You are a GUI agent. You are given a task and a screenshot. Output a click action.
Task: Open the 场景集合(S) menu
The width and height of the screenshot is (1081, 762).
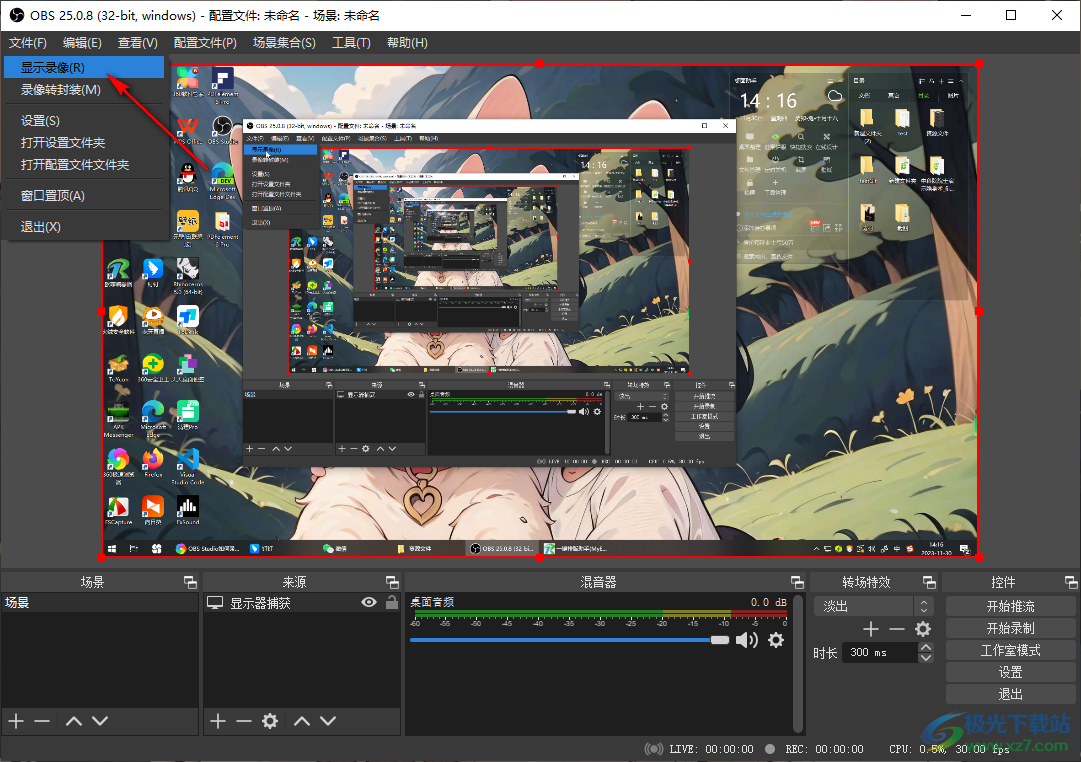click(284, 43)
